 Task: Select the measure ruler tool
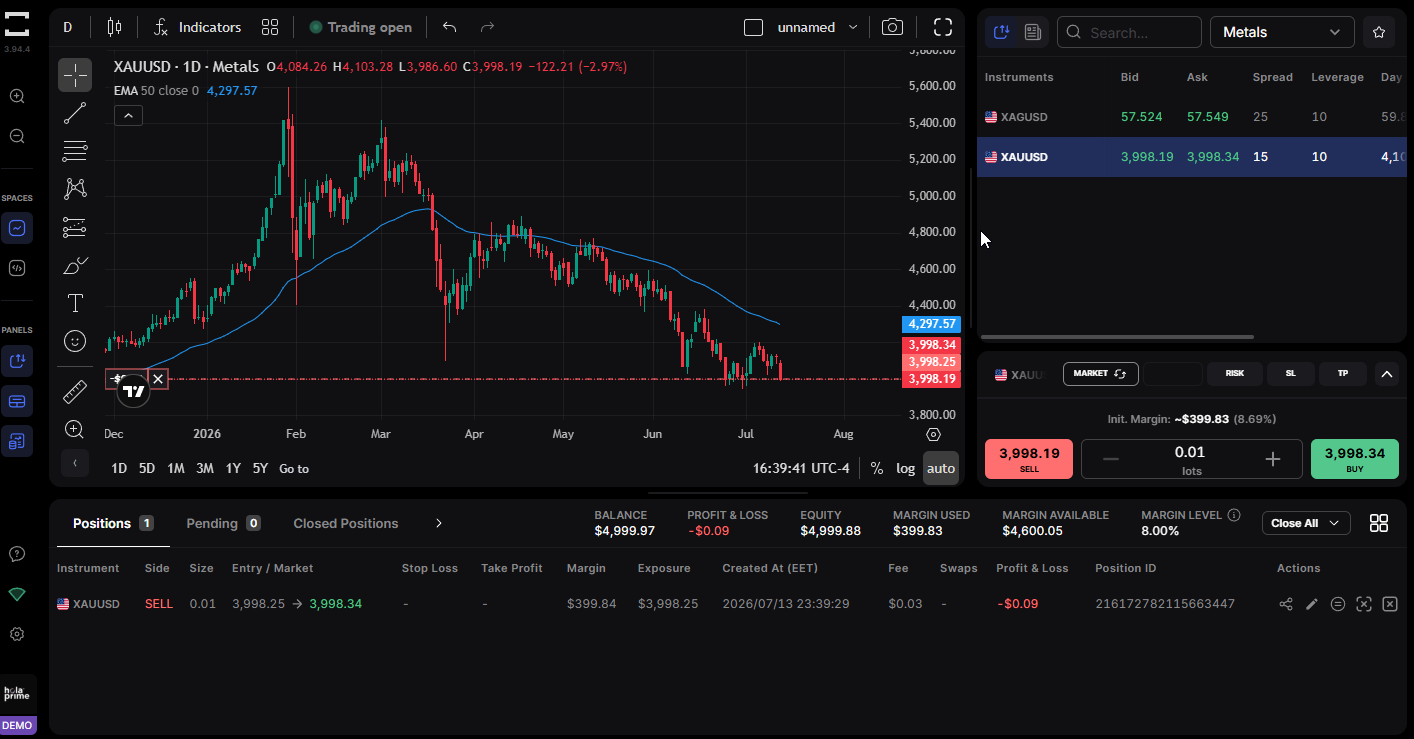[75, 391]
